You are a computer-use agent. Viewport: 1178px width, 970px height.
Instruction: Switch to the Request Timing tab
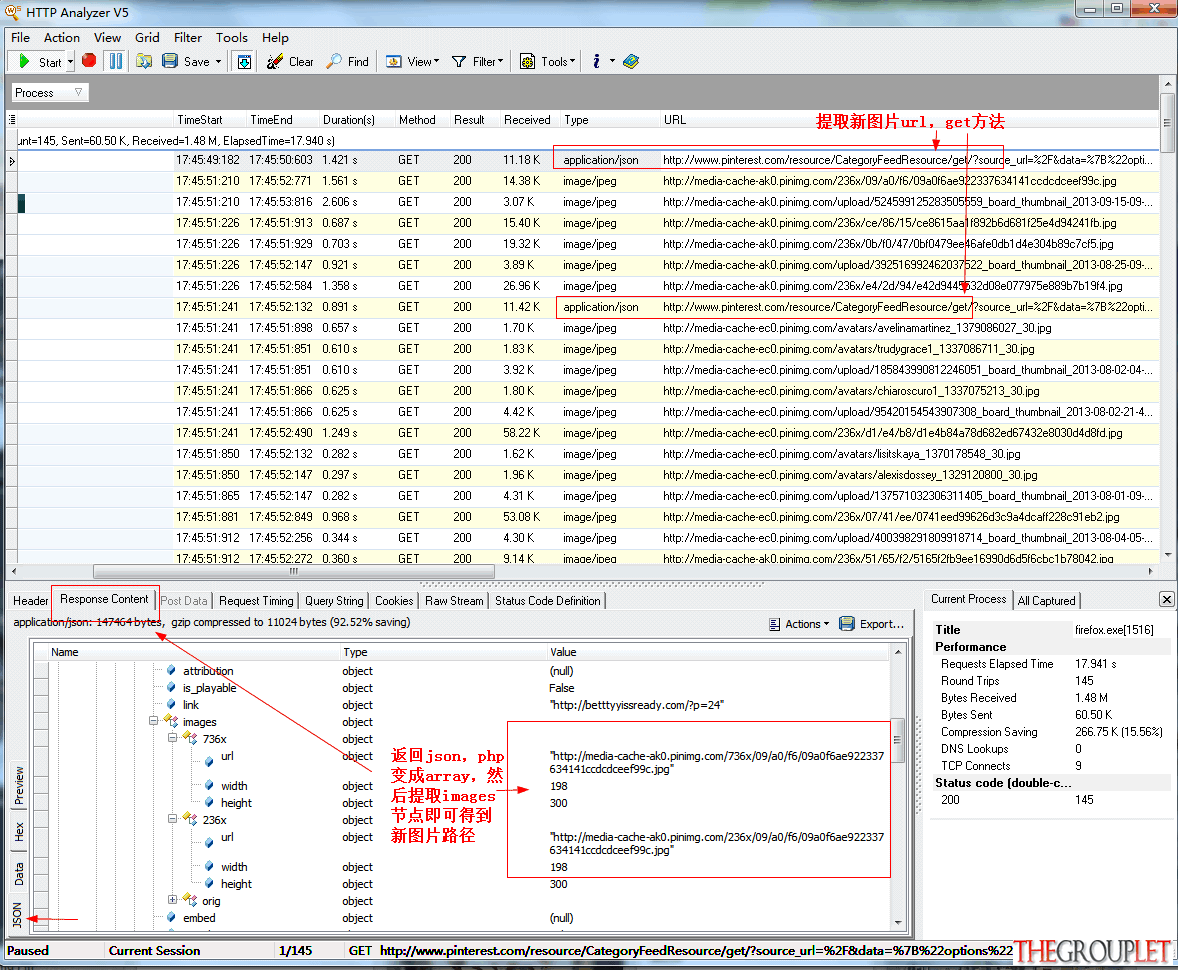coord(256,601)
